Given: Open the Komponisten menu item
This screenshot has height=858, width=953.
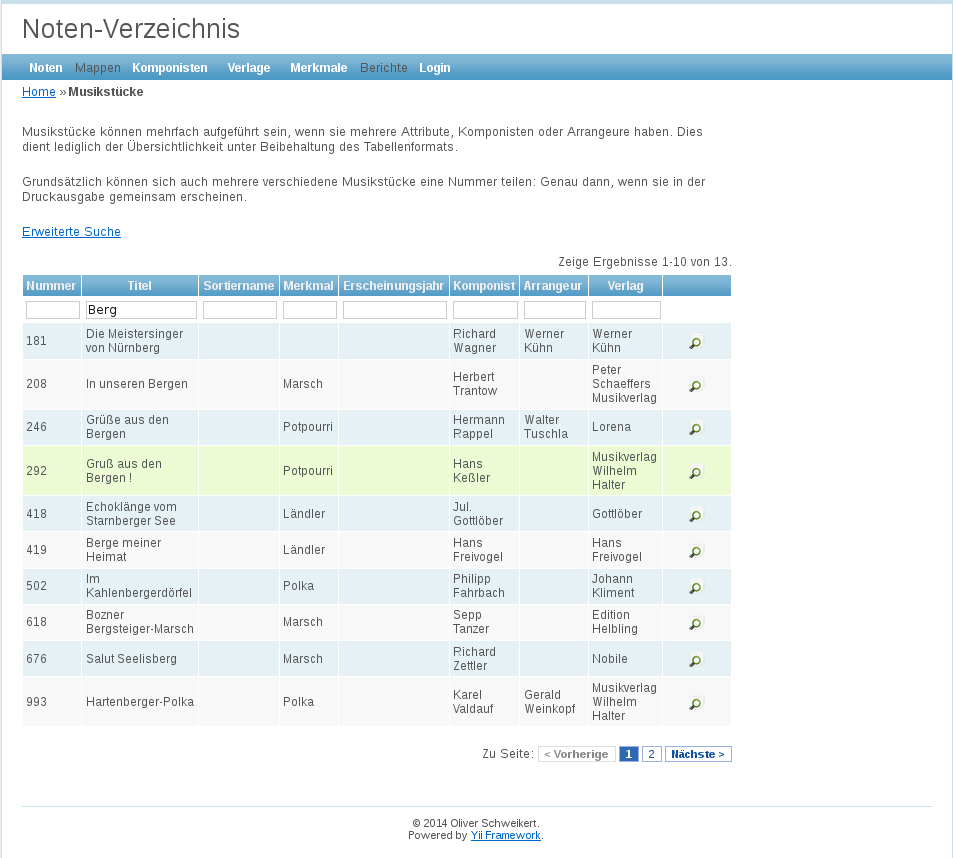Looking at the screenshot, I should point(170,67).
